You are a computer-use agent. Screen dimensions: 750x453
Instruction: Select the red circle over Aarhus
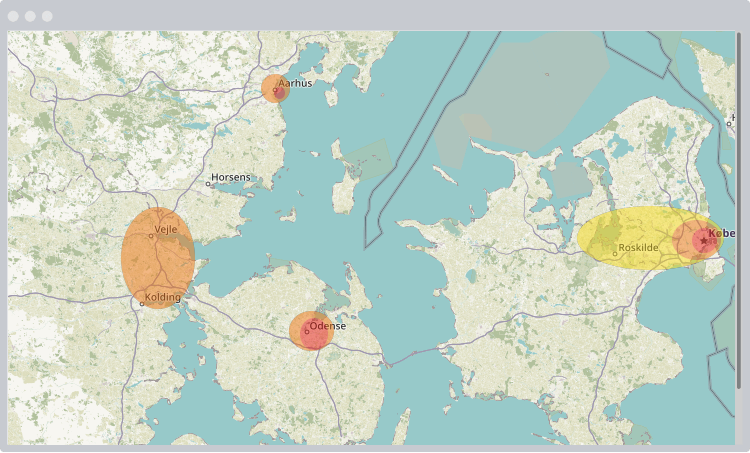click(x=280, y=92)
